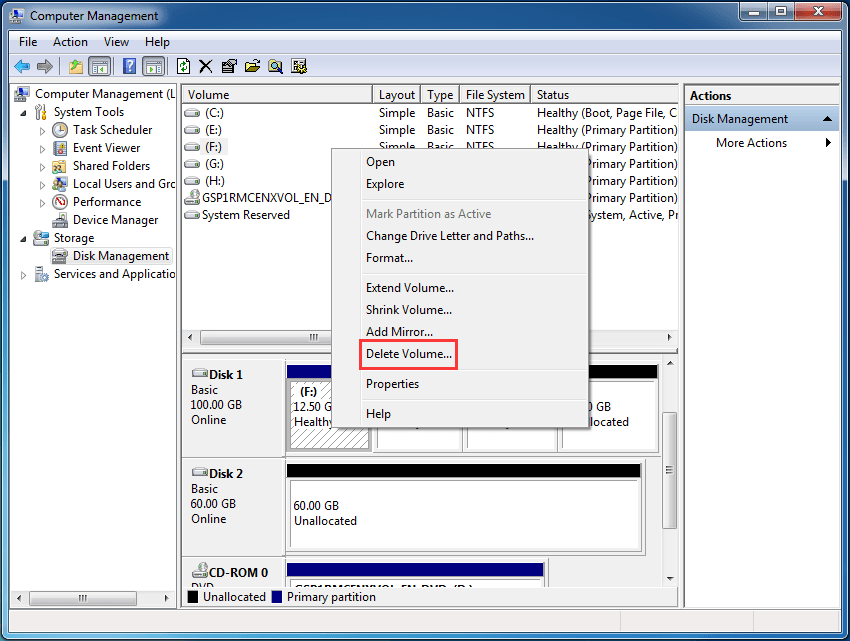Image resolution: width=850 pixels, height=641 pixels.
Task: Click the drive icon next to (C:)
Action: (x=192, y=113)
